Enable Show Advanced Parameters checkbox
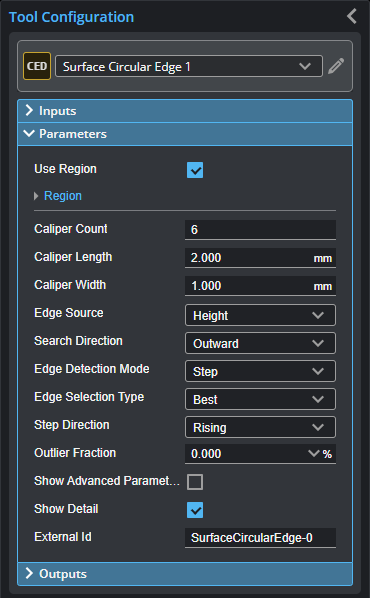 click(x=195, y=482)
